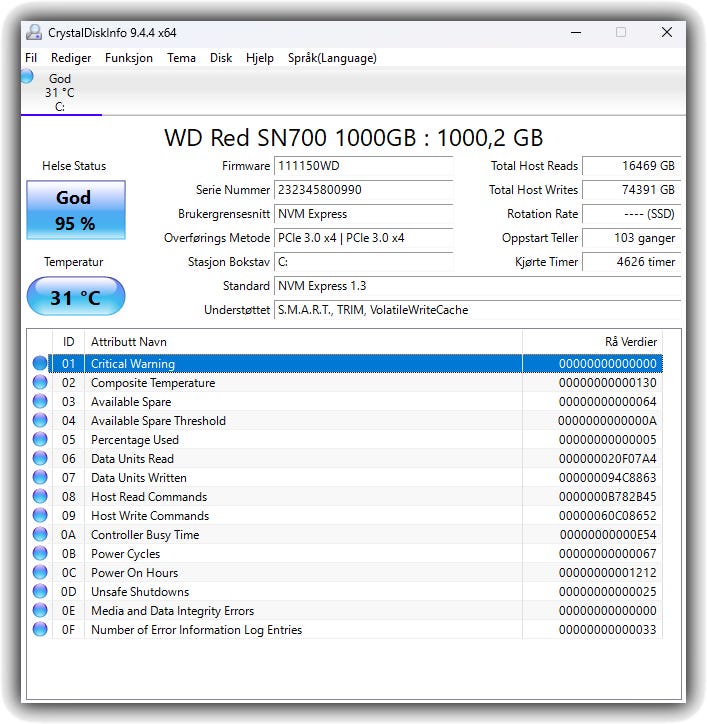Select the Percentage Used attribute name
Image resolution: width=707 pixels, height=724 pixels.
tap(135, 440)
